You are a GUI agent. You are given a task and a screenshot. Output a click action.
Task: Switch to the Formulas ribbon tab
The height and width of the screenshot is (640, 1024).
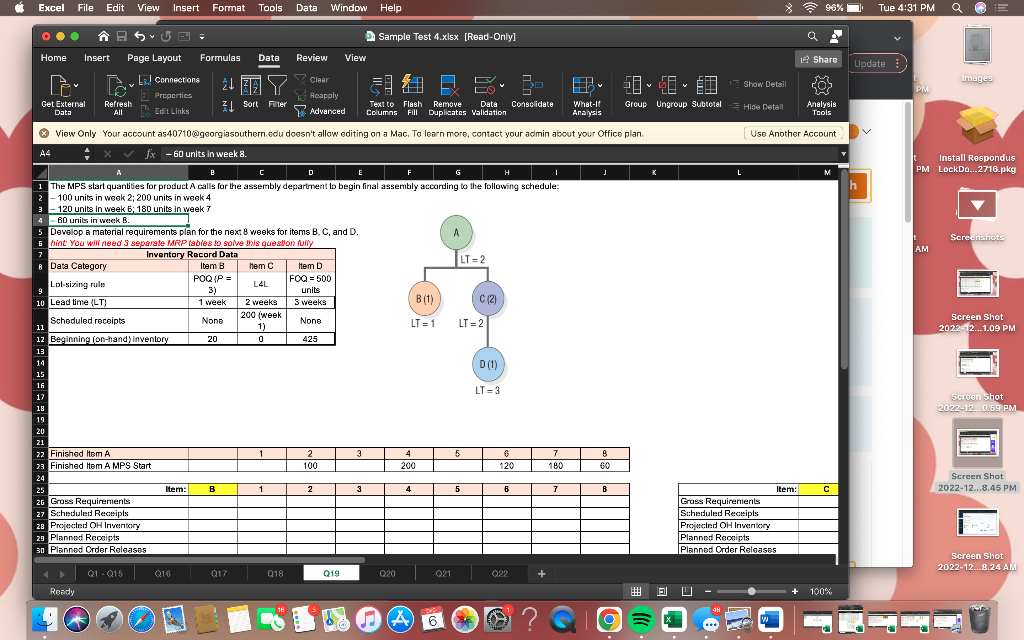[x=221, y=57]
